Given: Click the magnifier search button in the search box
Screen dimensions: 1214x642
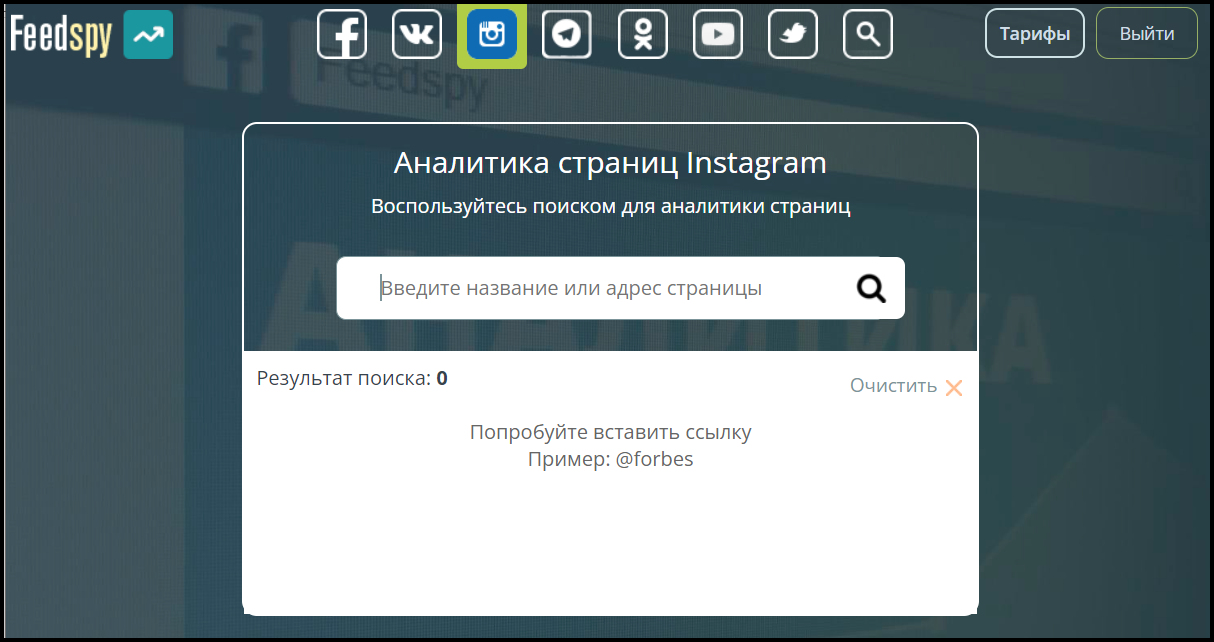Looking at the screenshot, I should click(871, 289).
